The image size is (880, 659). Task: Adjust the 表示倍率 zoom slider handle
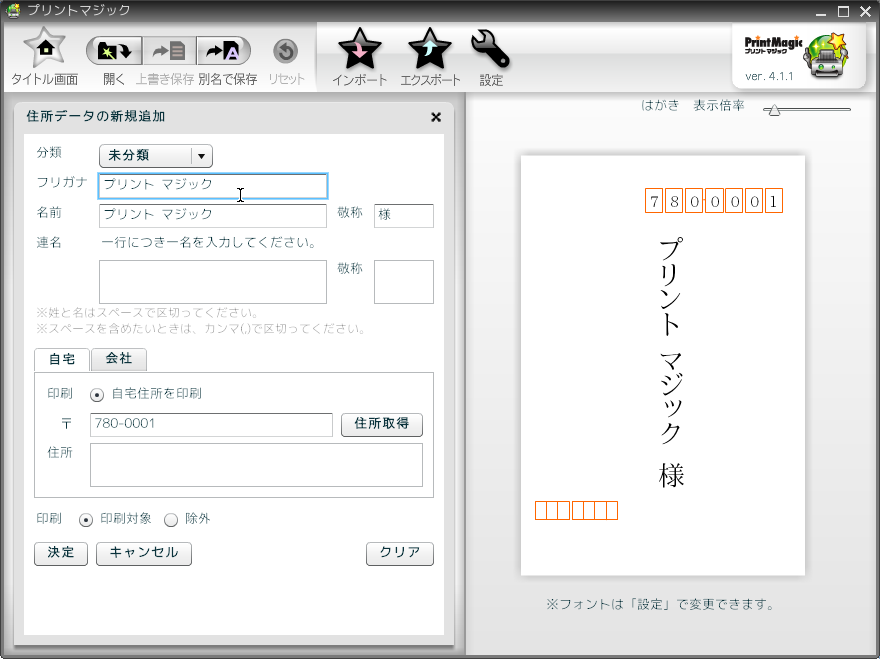coord(774,110)
